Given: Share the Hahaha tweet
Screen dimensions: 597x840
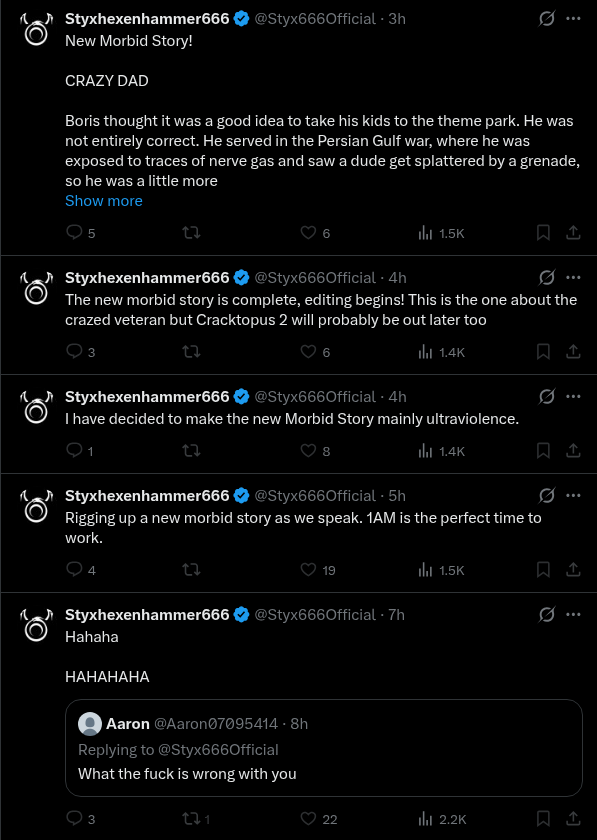Looking at the screenshot, I should [x=573, y=818].
